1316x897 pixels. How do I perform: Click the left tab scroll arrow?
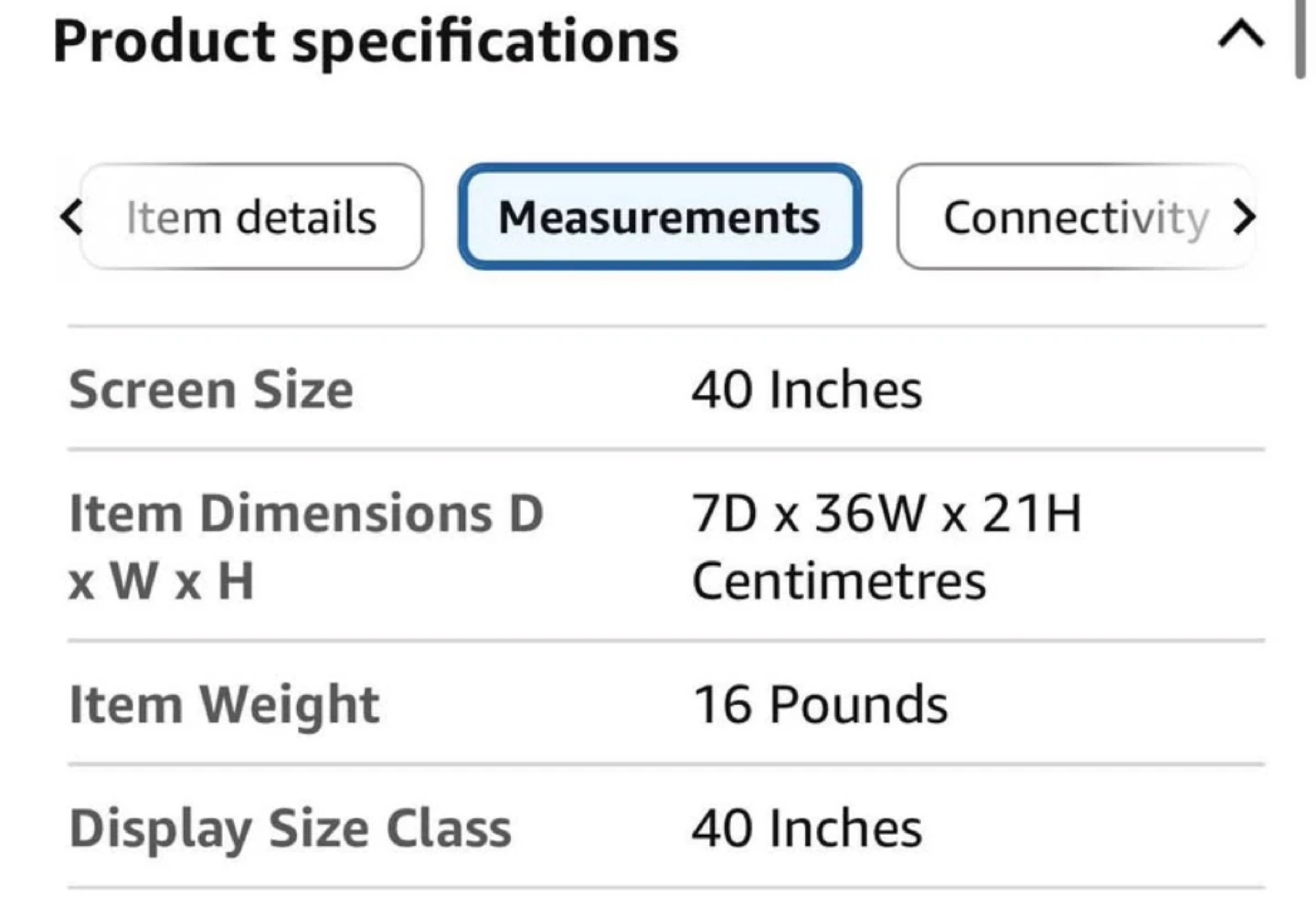pyautogui.click(x=70, y=217)
